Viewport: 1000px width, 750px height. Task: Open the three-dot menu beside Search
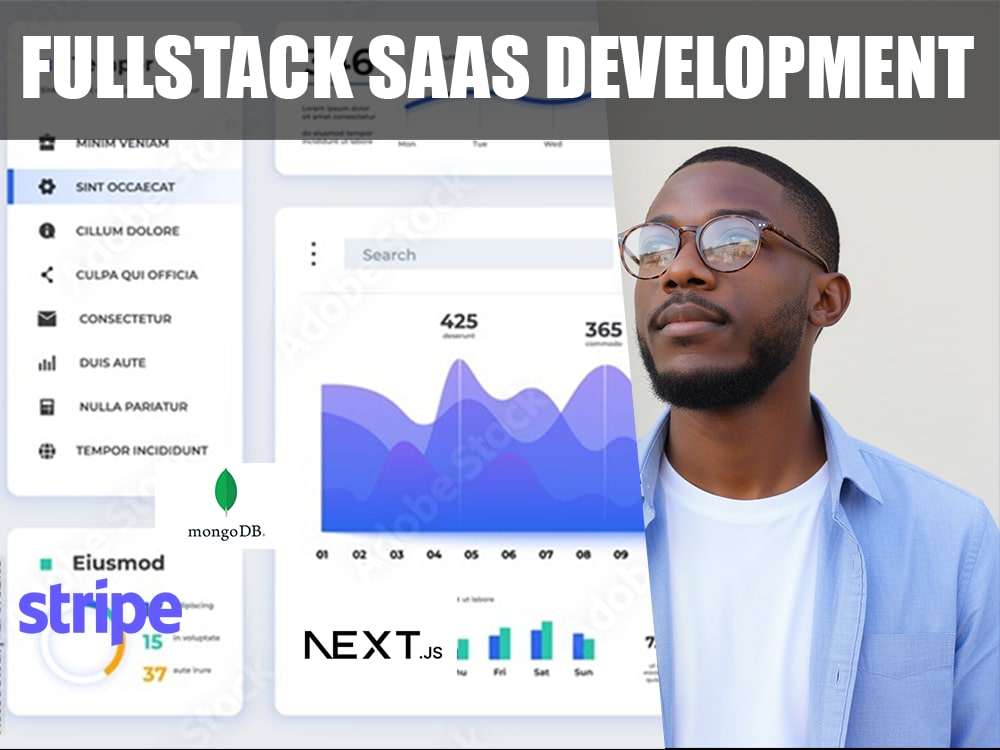pyautogui.click(x=313, y=254)
